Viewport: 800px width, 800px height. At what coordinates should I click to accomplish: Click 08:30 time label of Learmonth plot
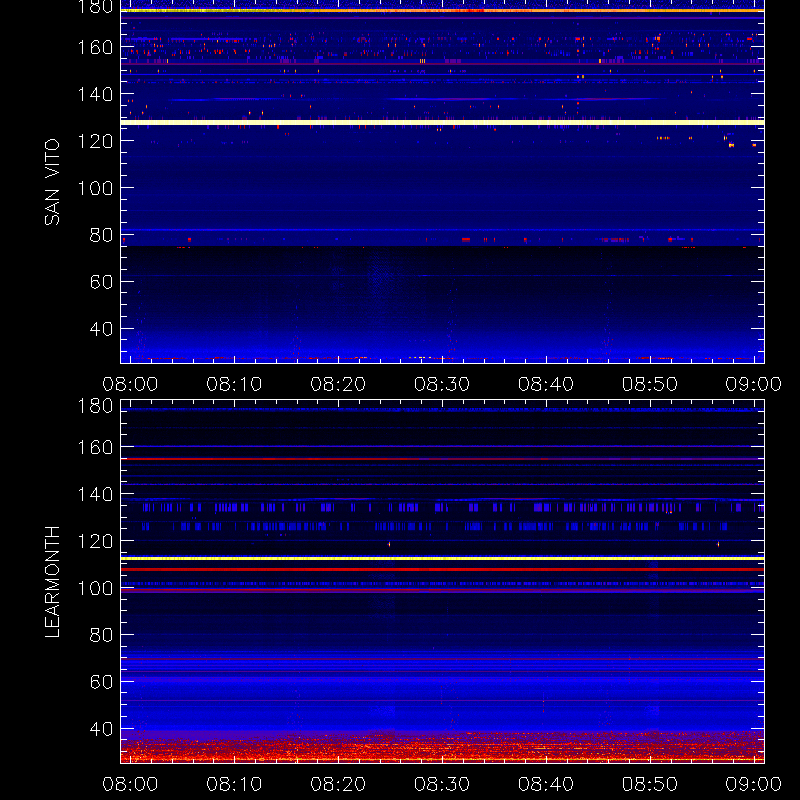[442, 784]
